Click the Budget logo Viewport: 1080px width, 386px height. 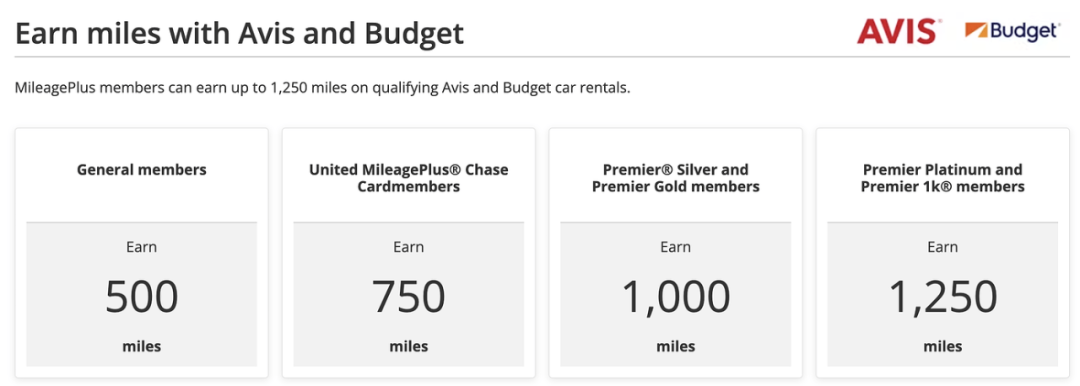pos(1012,31)
